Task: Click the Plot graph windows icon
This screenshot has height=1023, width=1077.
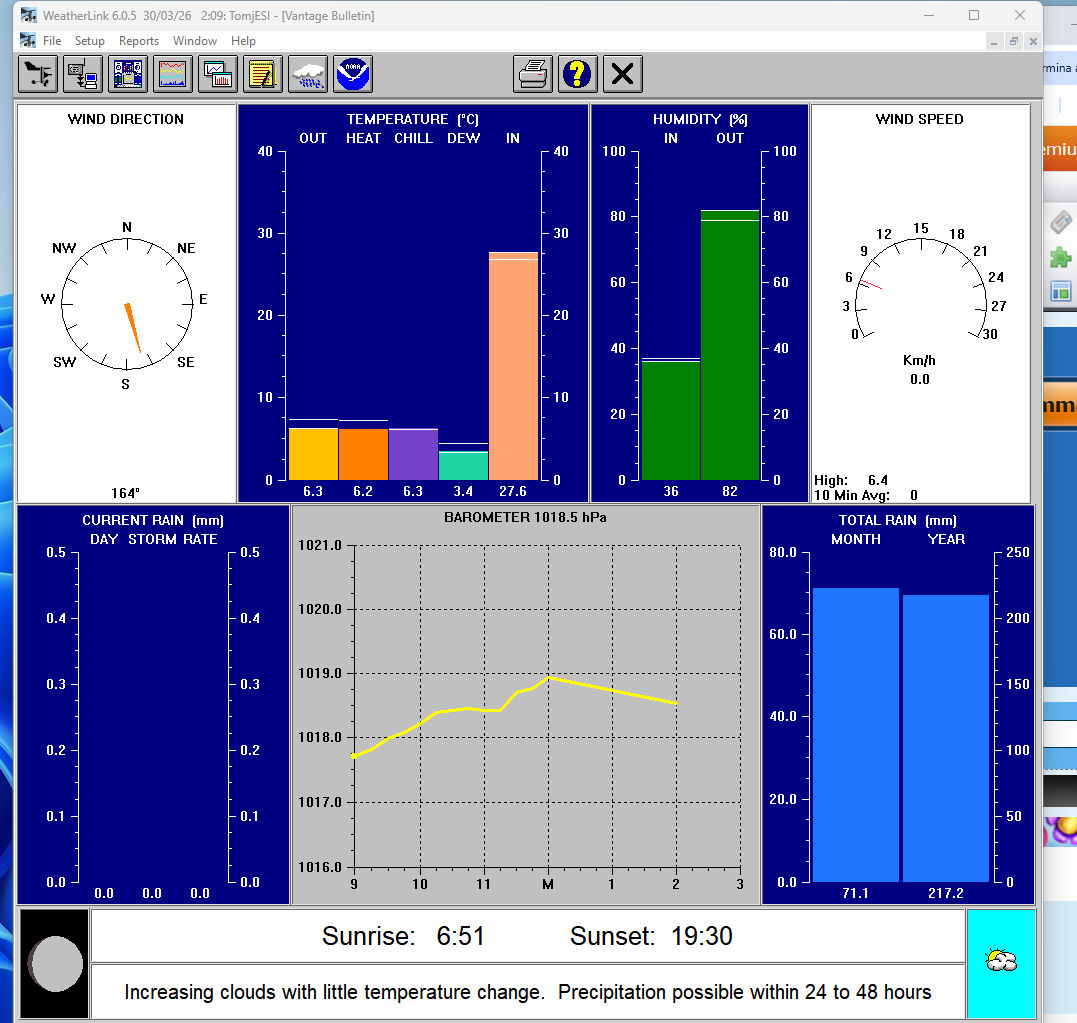Action: pyautogui.click(x=218, y=74)
